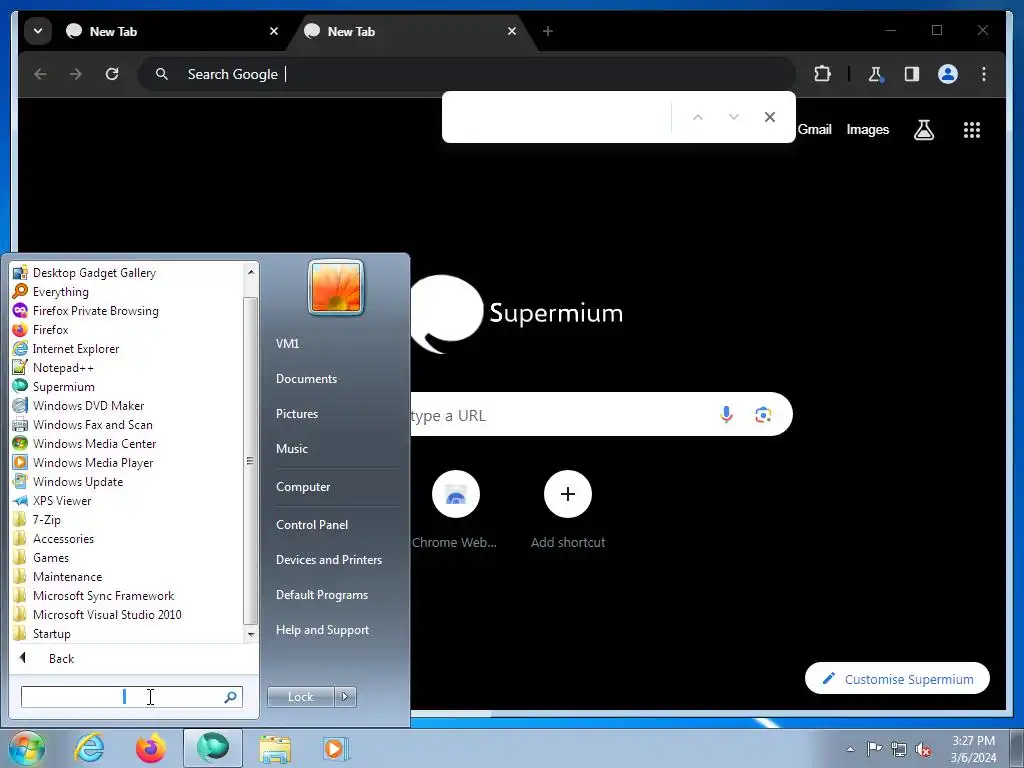Click the find-in-page text field
The image size is (1024, 768).
pyautogui.click(x=558, y=117)
